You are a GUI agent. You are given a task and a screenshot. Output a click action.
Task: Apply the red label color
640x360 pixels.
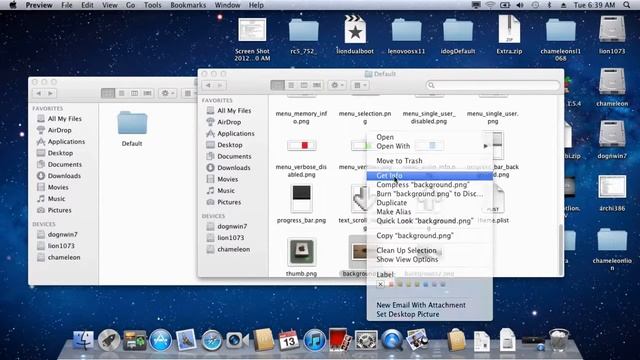391,284
